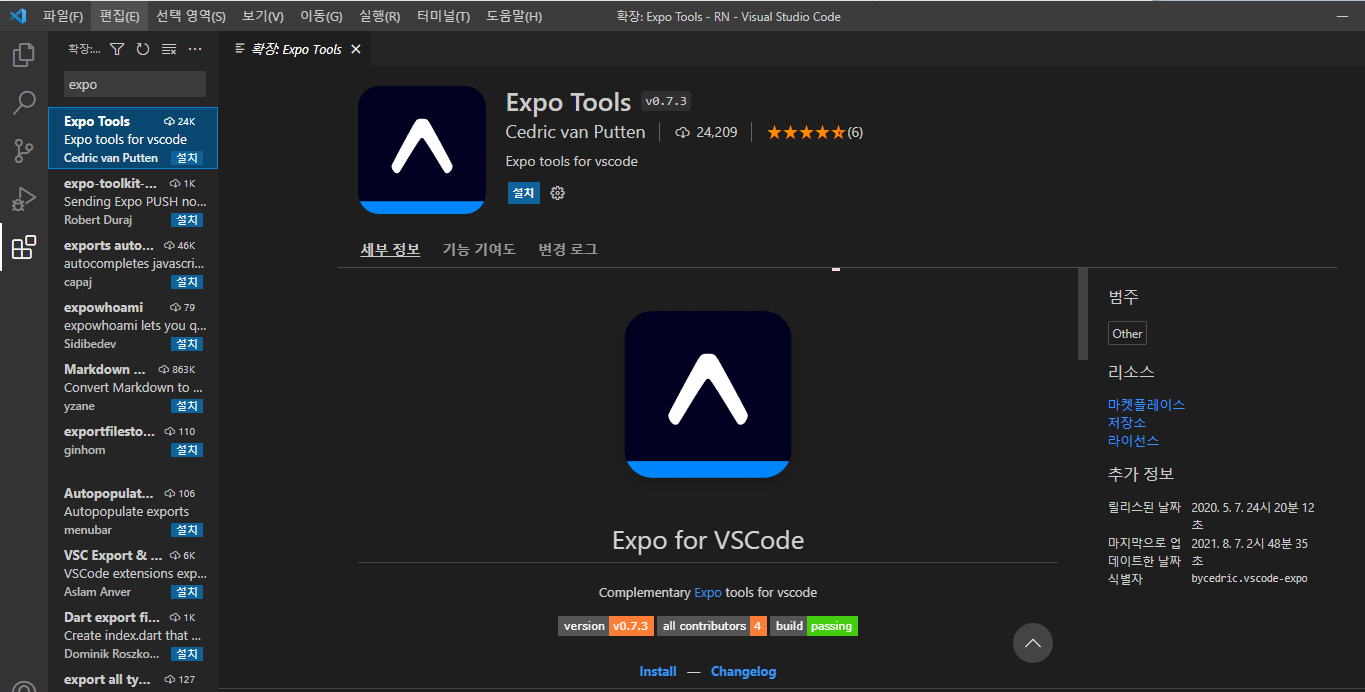1365x692 pixels.
Task: Click the Extensions icon in activity bar
Action: tap(24, 247)
